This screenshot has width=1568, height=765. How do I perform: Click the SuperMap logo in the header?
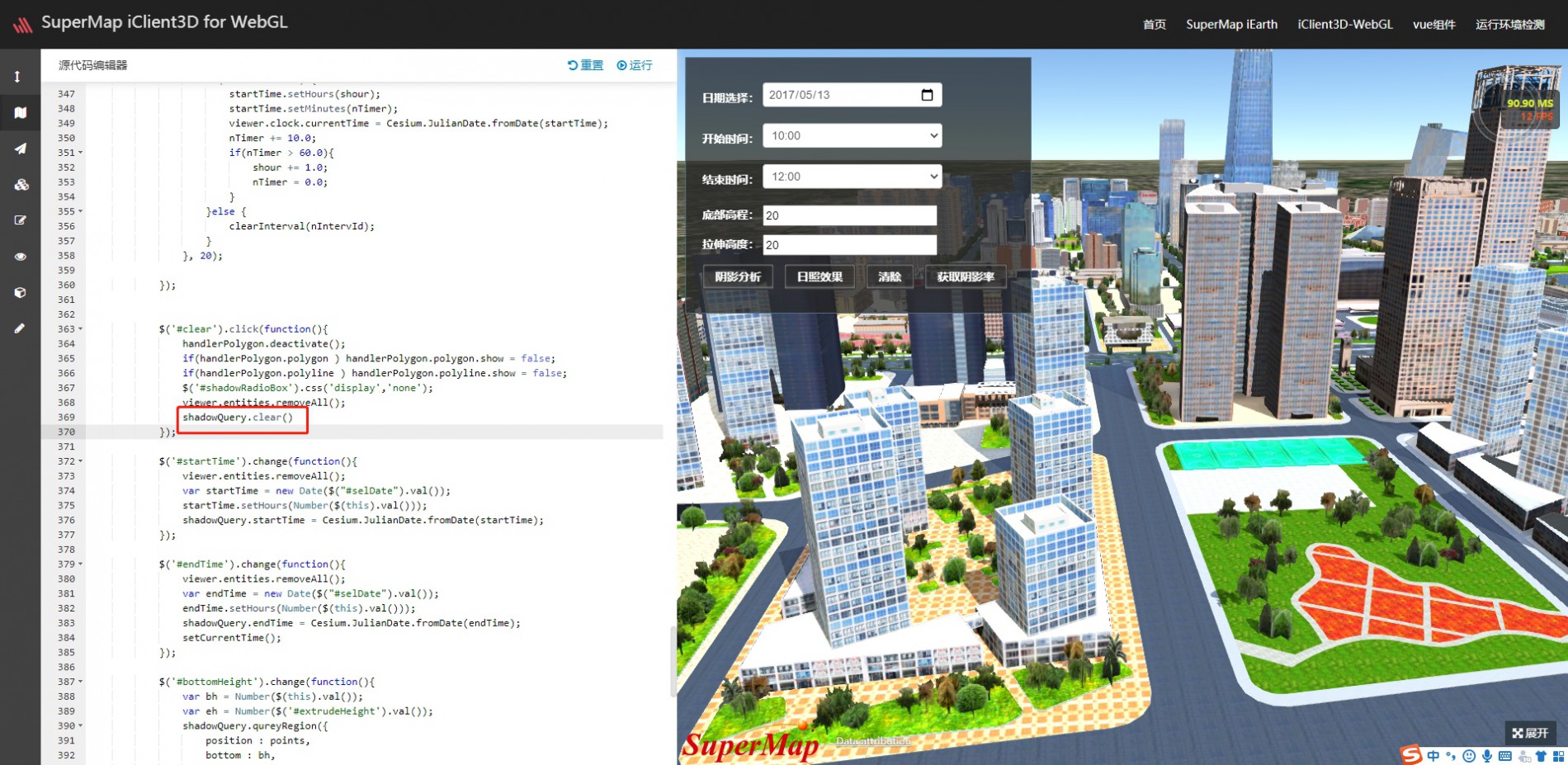(22, 25)
